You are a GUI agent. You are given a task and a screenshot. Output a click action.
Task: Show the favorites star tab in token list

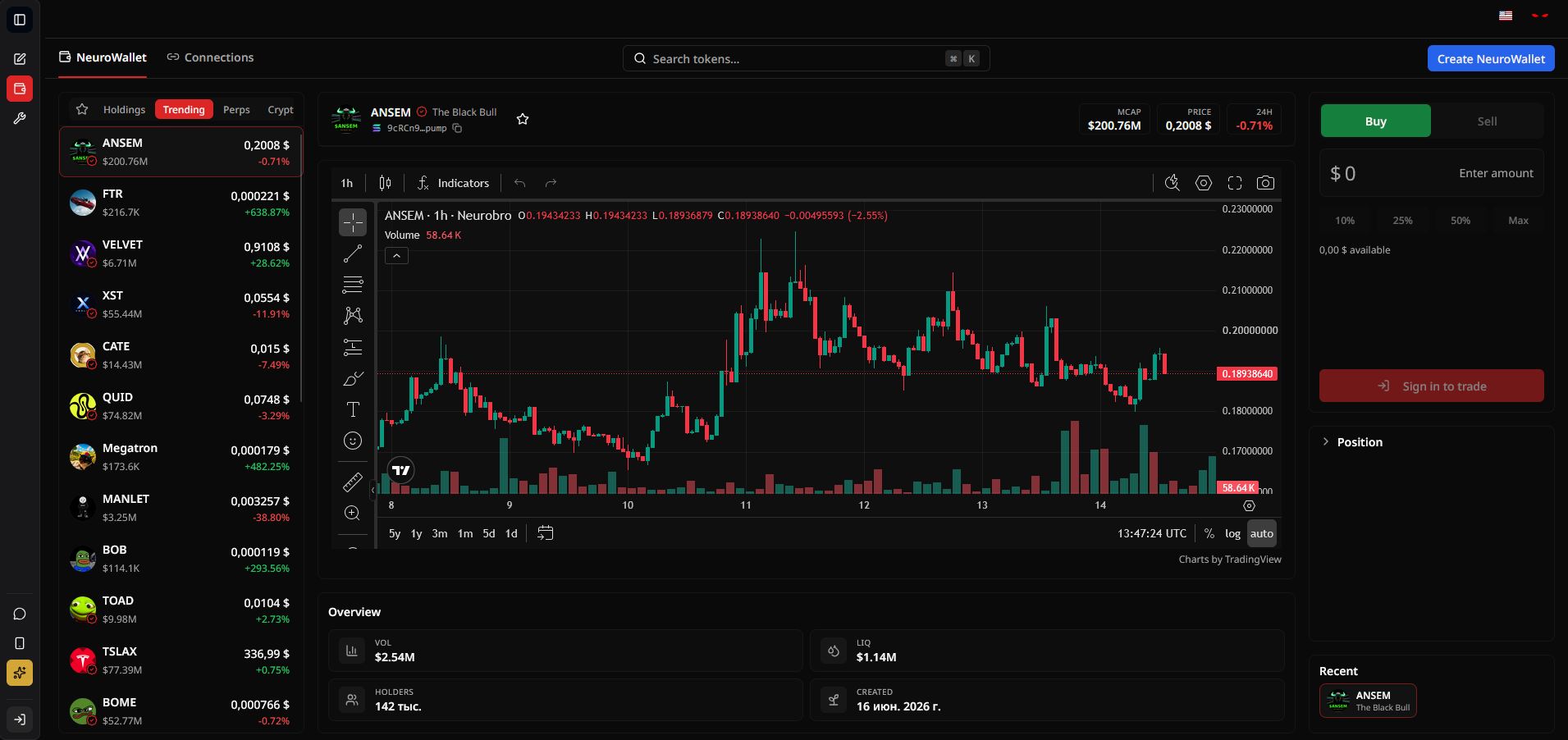82,109
